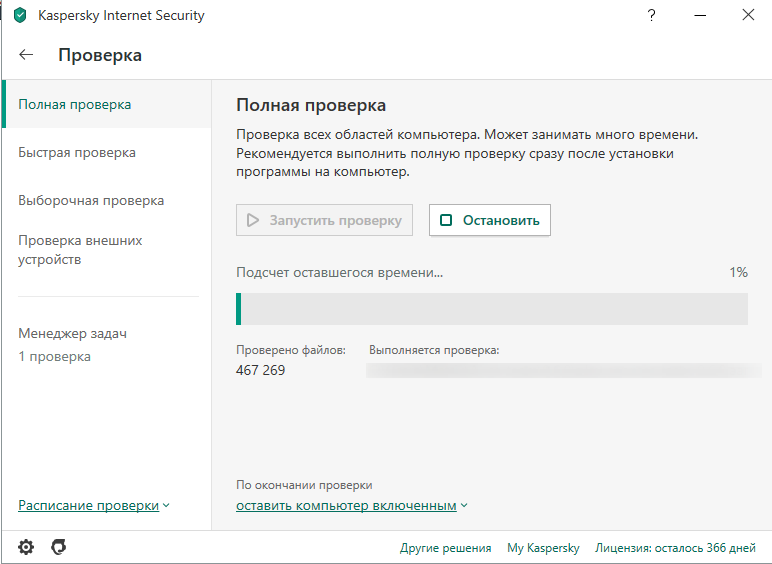Close the Kaspersky Internet Security window

(x=748, y=15)
